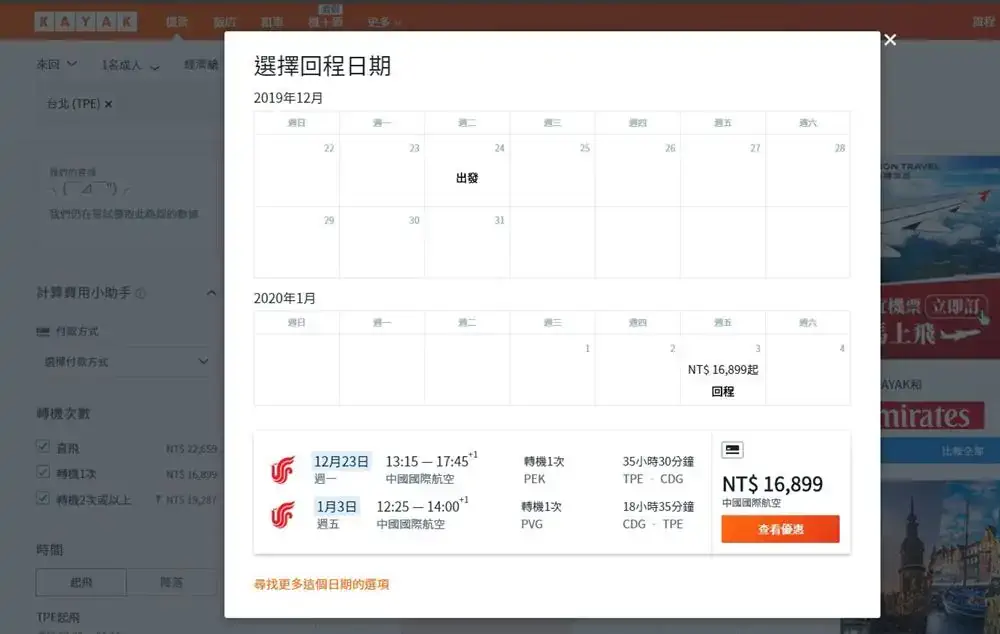Close the return date dialog

(x=890, y=40)
